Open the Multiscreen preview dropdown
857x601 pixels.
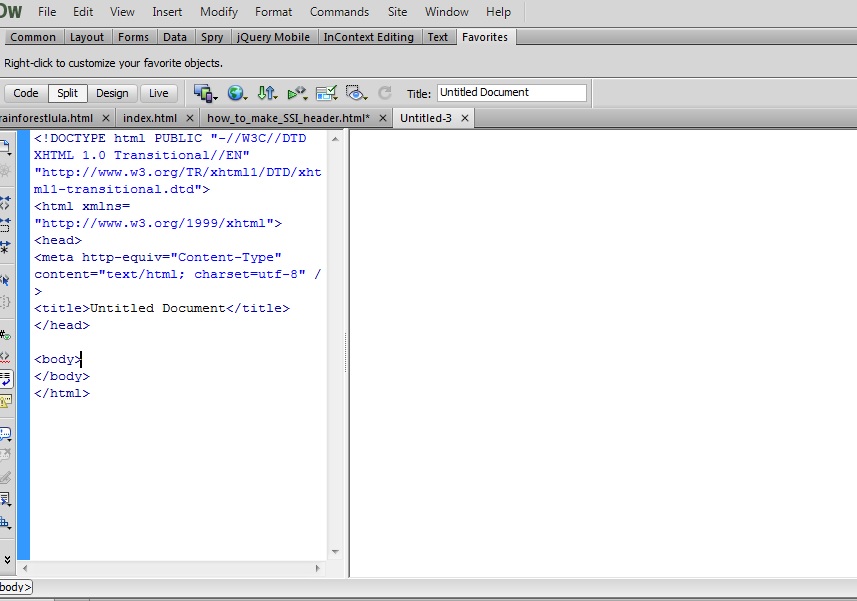point(205,93)
